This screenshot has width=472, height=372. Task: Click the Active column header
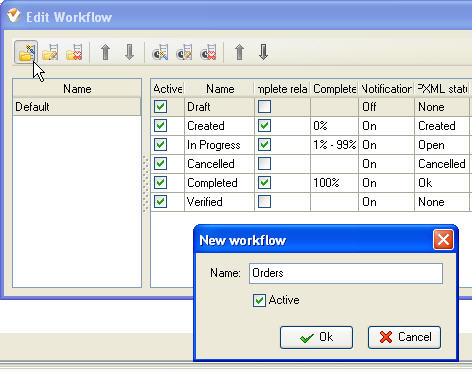coord(168,89)
